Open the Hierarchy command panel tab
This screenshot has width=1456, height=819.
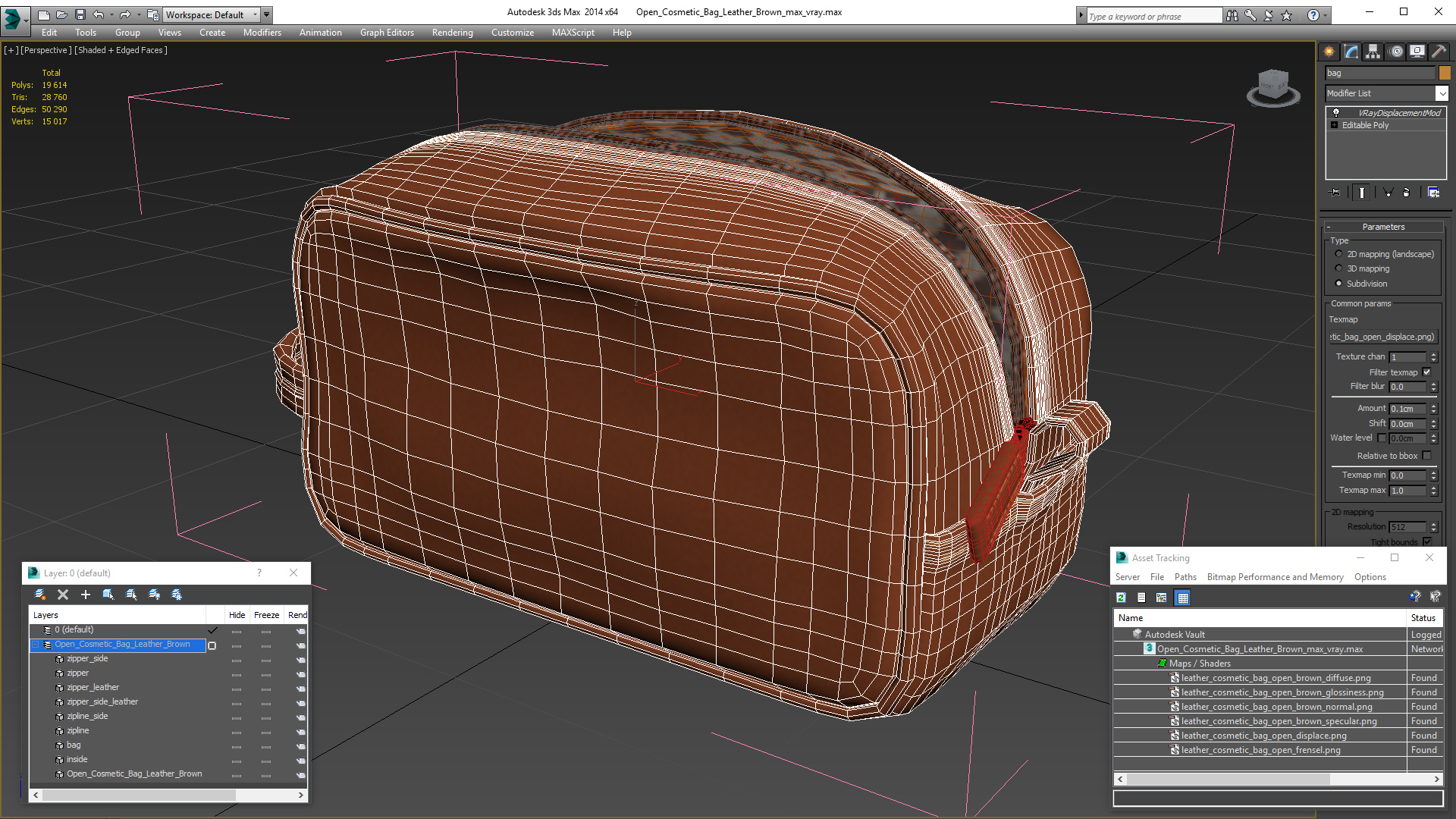click(1373, 52)
